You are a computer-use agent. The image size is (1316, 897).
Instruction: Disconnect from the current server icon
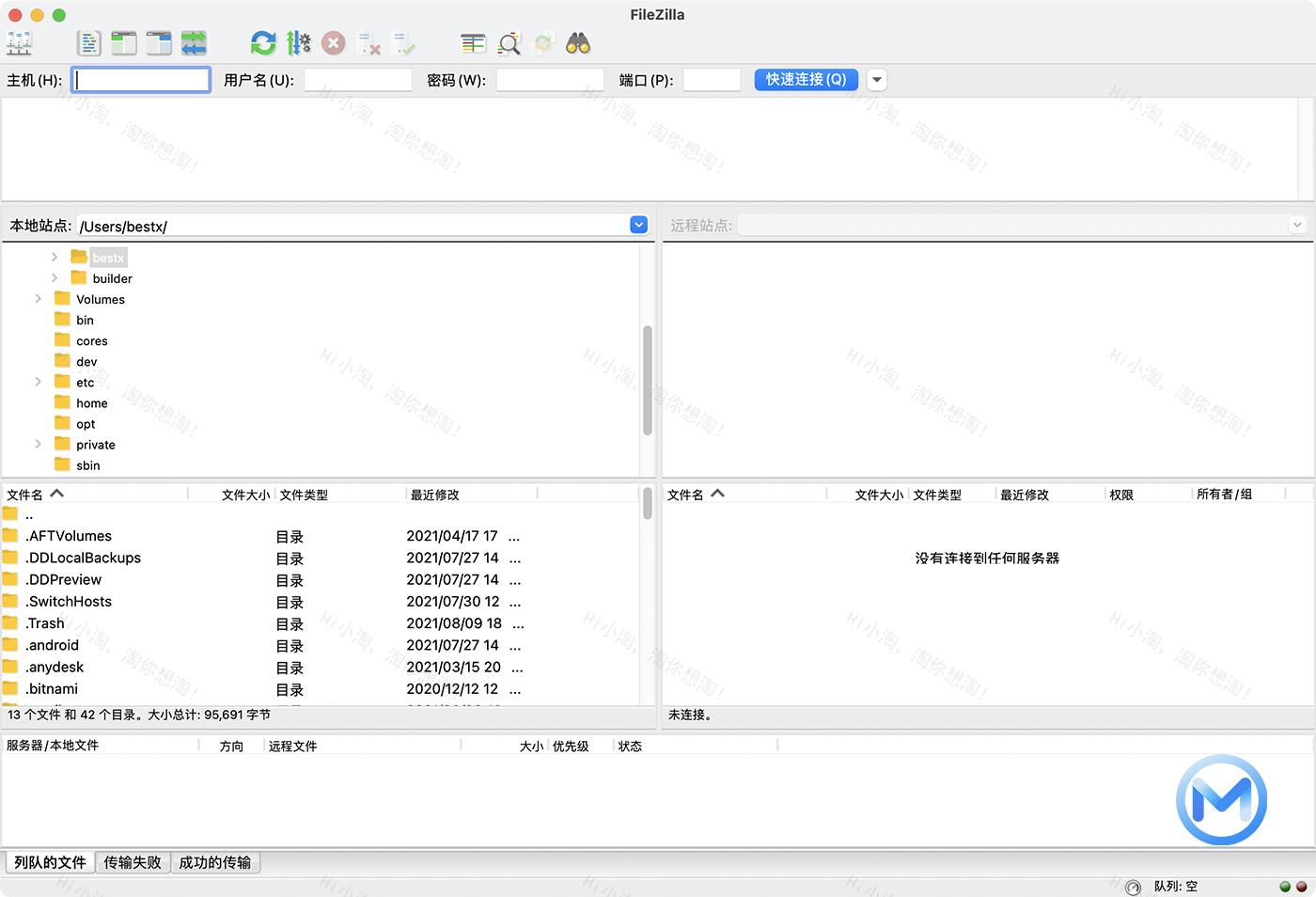tap(368, 43)
